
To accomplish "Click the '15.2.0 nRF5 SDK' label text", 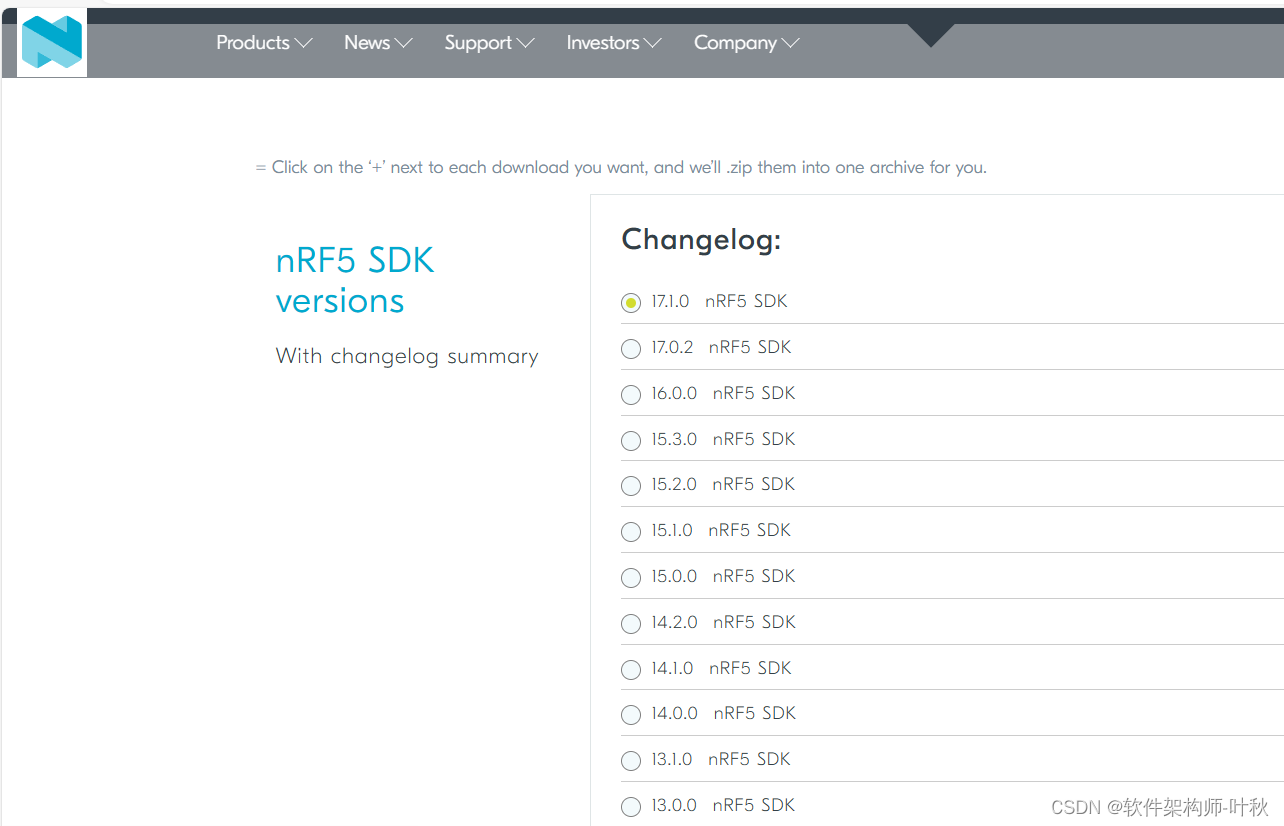I will (x=724, y=484).
